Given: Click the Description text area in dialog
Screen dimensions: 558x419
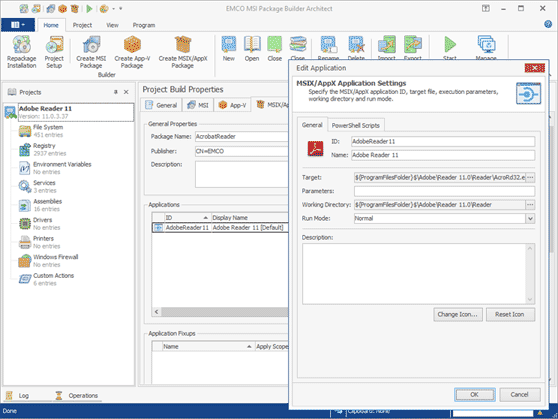Looking at the screenshot, I should (x=418, y=273).
